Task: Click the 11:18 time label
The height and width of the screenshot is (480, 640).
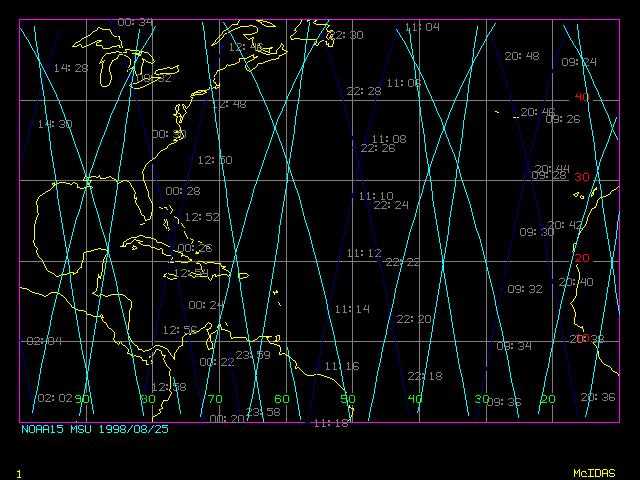Action: pos(331,423)
